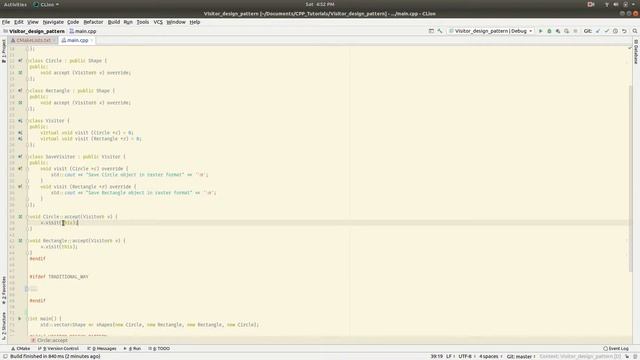640x360 pixels.
Task: Open Search Everywhere magnifier icon
Action: pyautogui.click(x=635, y=31)
